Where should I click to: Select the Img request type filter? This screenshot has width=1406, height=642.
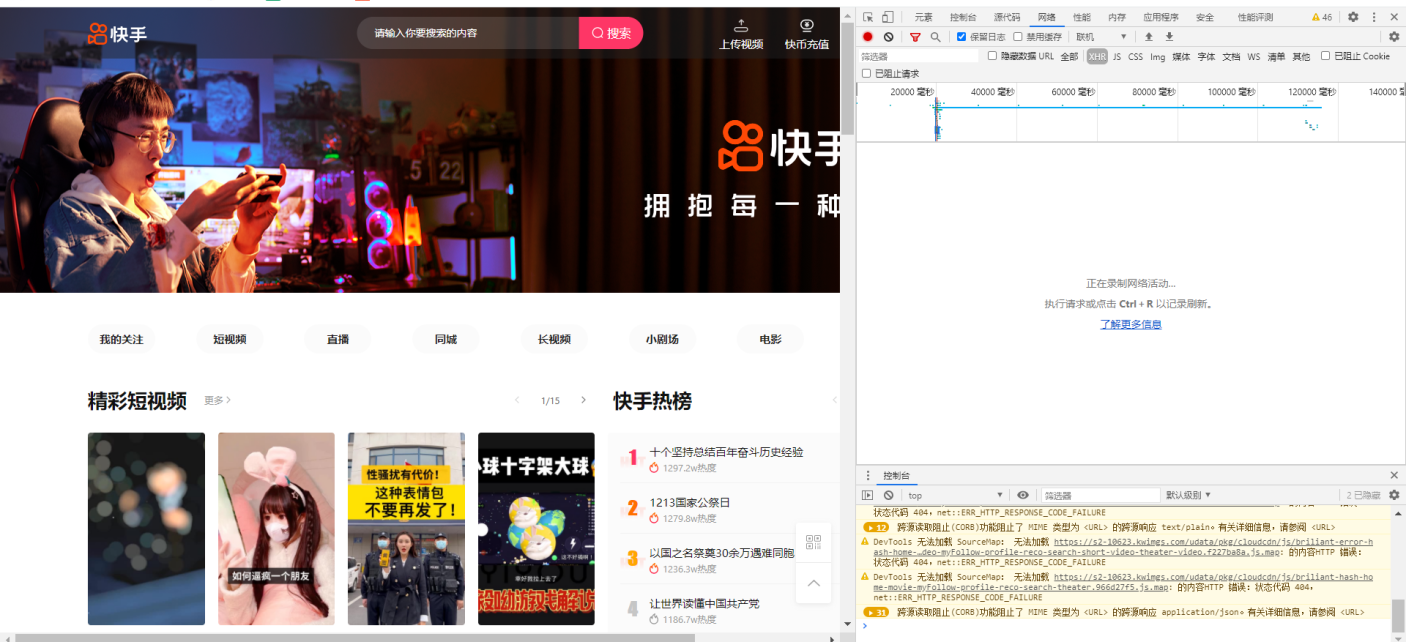[1157, 57]
